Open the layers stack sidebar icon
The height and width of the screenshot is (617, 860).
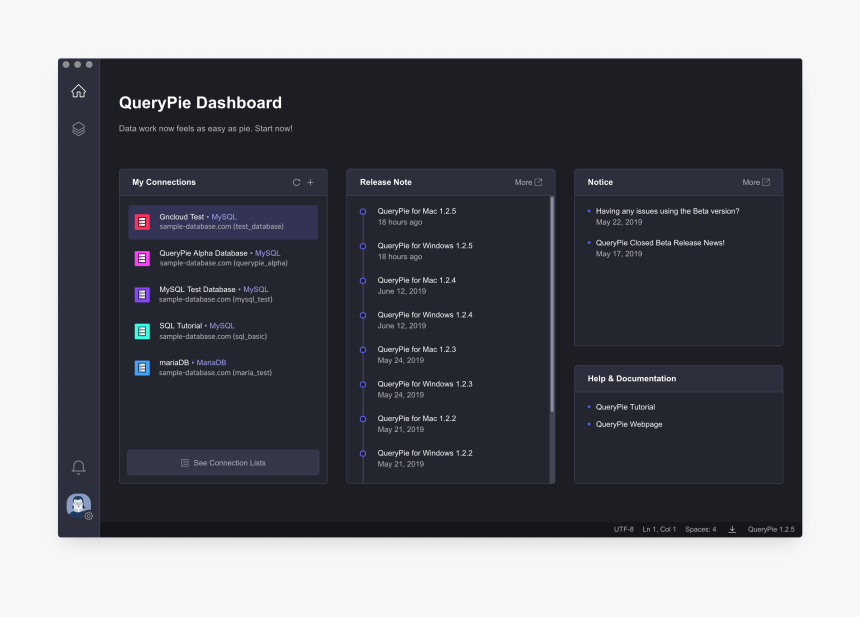coord(78,129)
